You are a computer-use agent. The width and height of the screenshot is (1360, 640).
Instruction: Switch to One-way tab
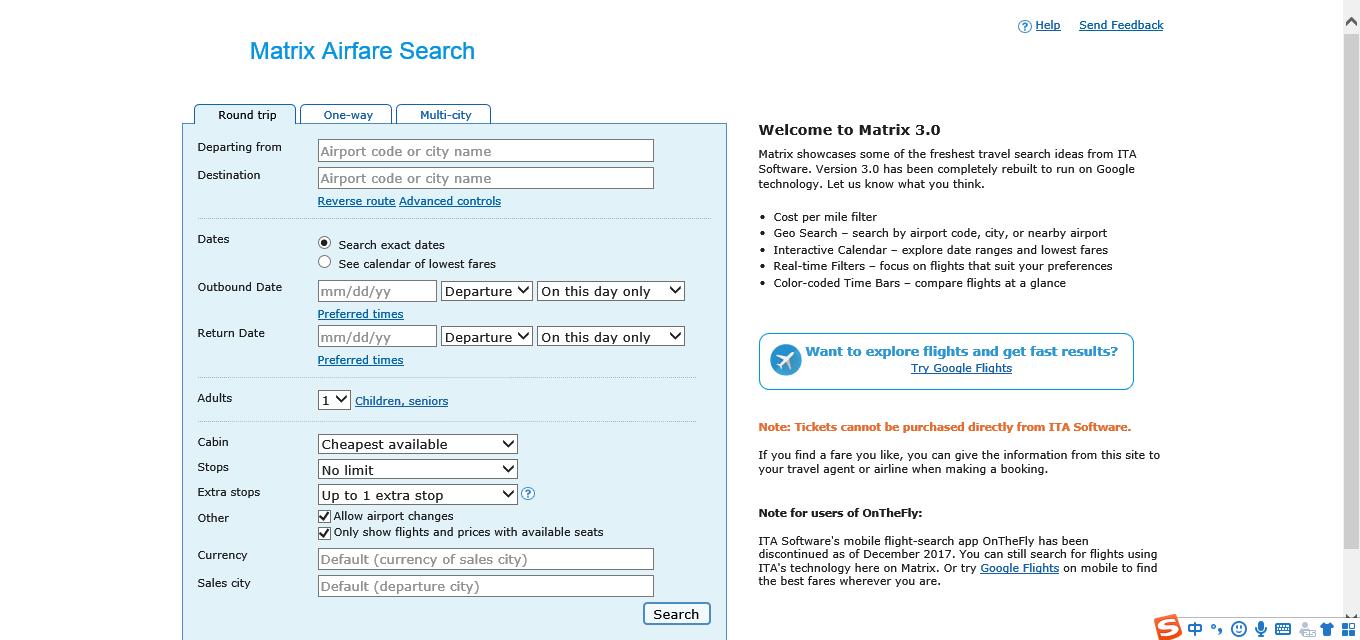(x=348, y=114)
